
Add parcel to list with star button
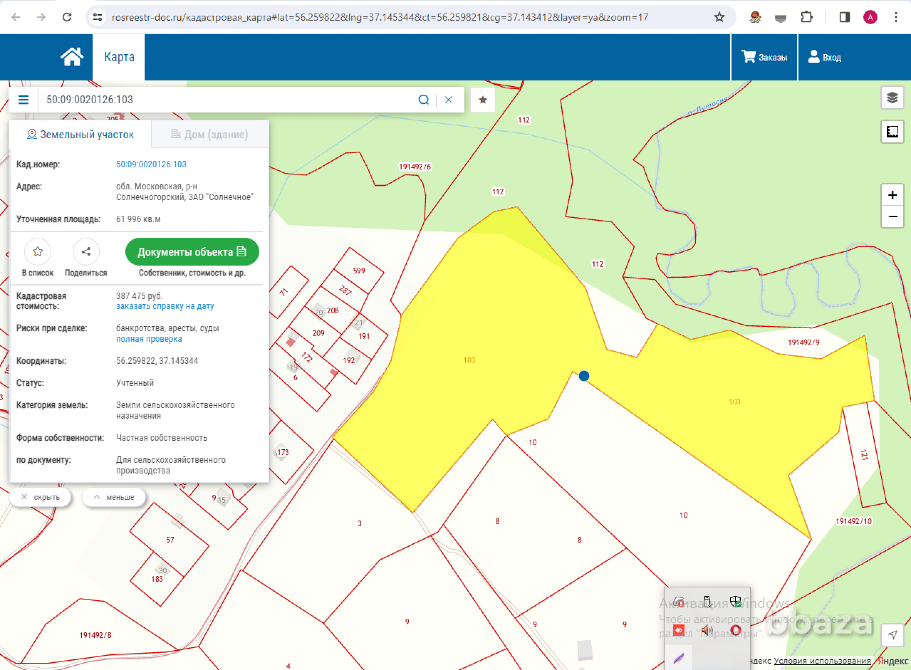tap(38, 252)
